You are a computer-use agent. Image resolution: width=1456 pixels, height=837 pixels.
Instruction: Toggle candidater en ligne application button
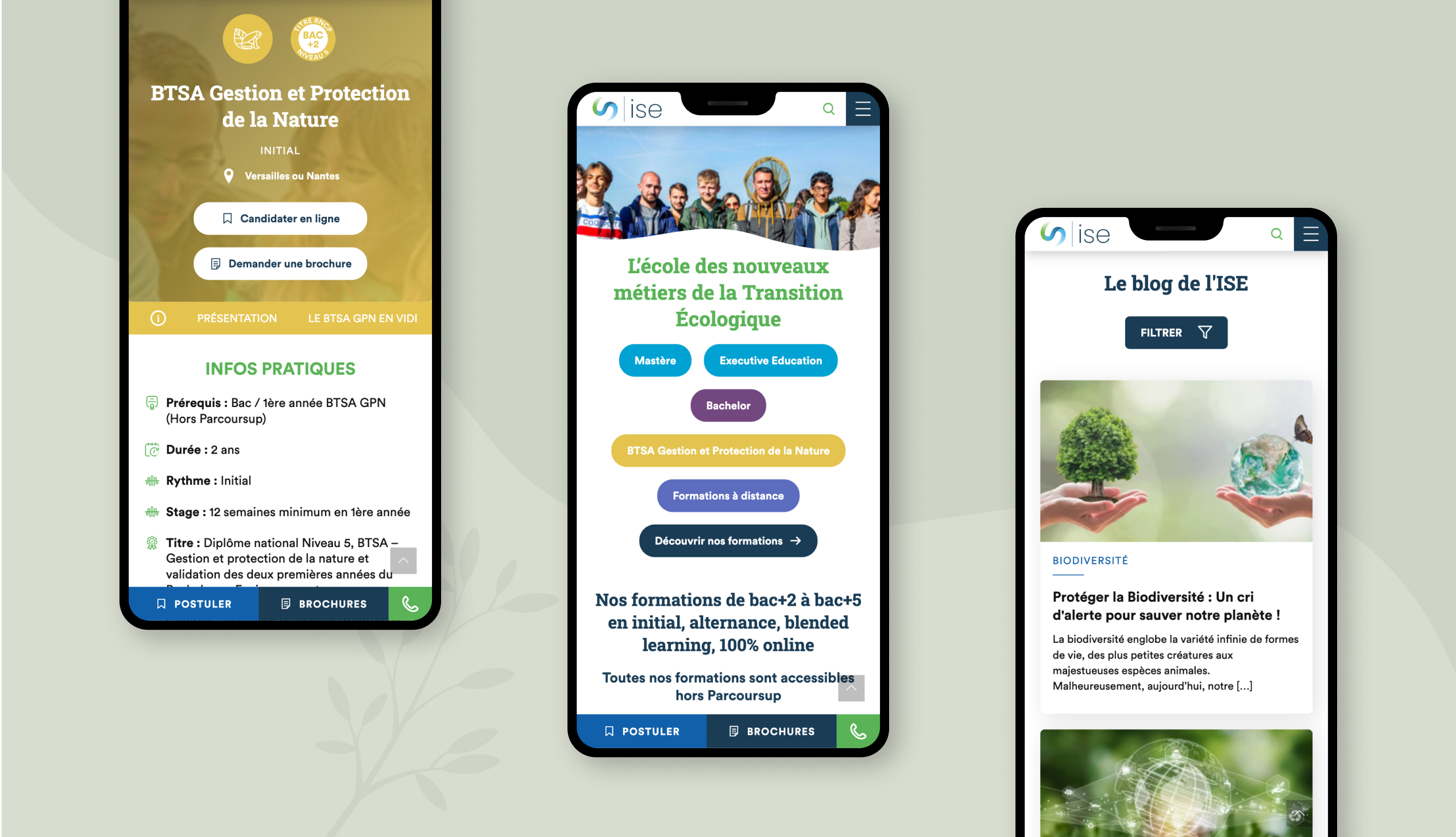click(281, 218)
